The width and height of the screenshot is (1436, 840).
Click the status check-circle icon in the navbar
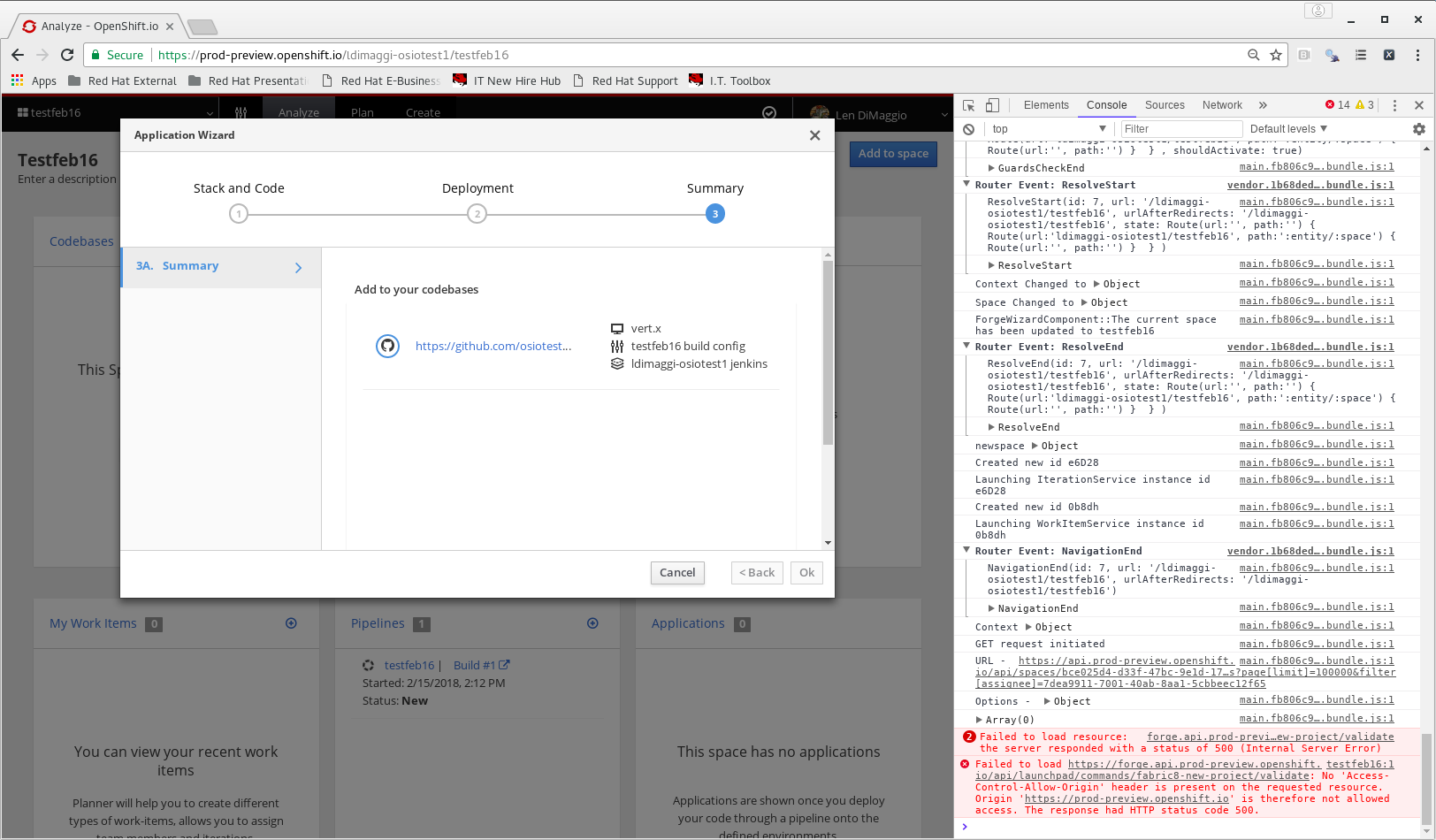tap(768, 112)
